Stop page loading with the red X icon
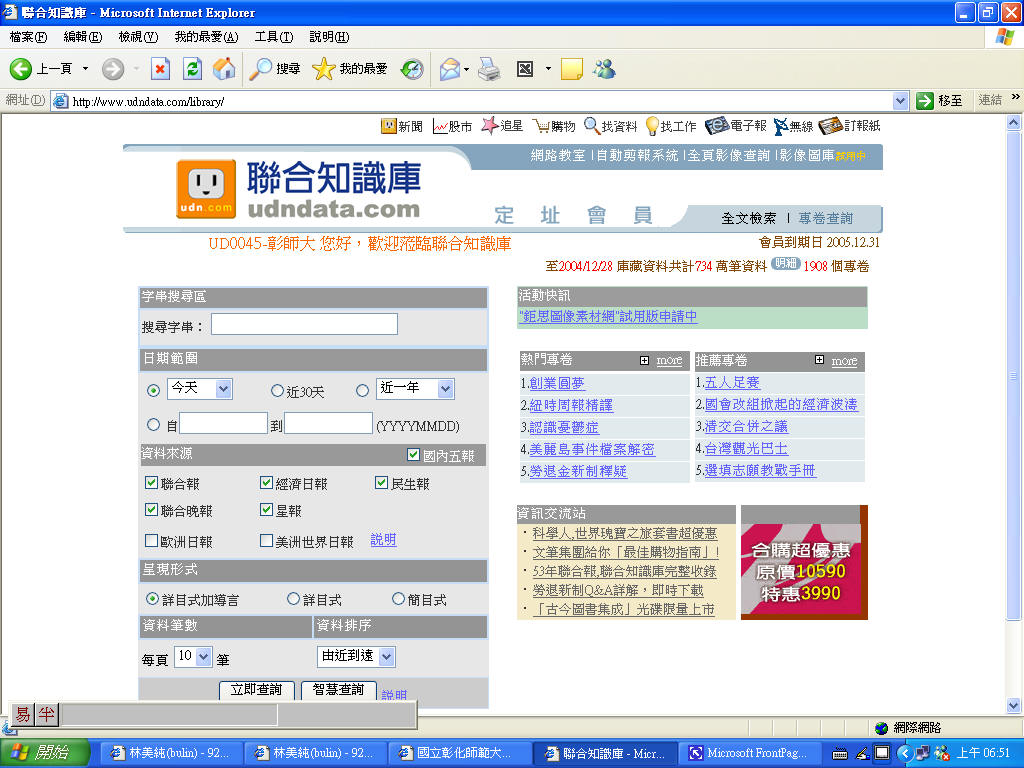The width and height of the screenshot is (1024, 768). coord(160,69)
